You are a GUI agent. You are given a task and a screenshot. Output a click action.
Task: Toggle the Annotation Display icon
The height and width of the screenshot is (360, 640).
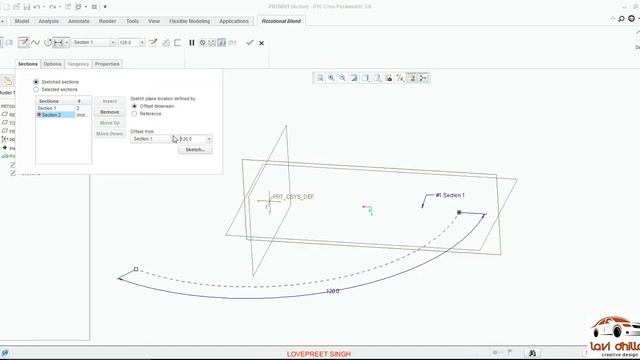point(412,78)
